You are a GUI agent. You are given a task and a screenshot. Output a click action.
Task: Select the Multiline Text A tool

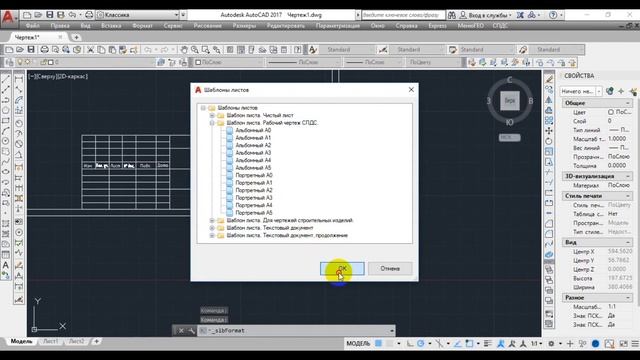click(6, 265)
